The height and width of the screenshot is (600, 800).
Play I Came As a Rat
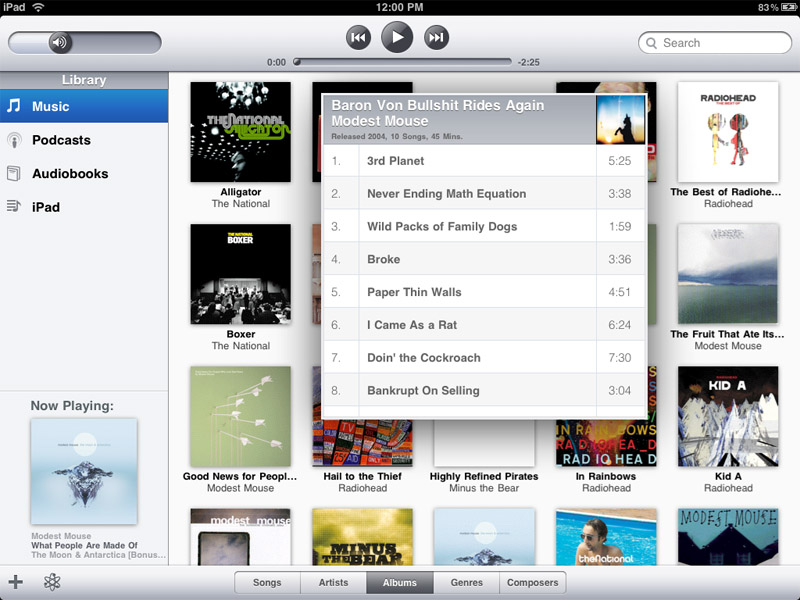click(x=485, y=325)
